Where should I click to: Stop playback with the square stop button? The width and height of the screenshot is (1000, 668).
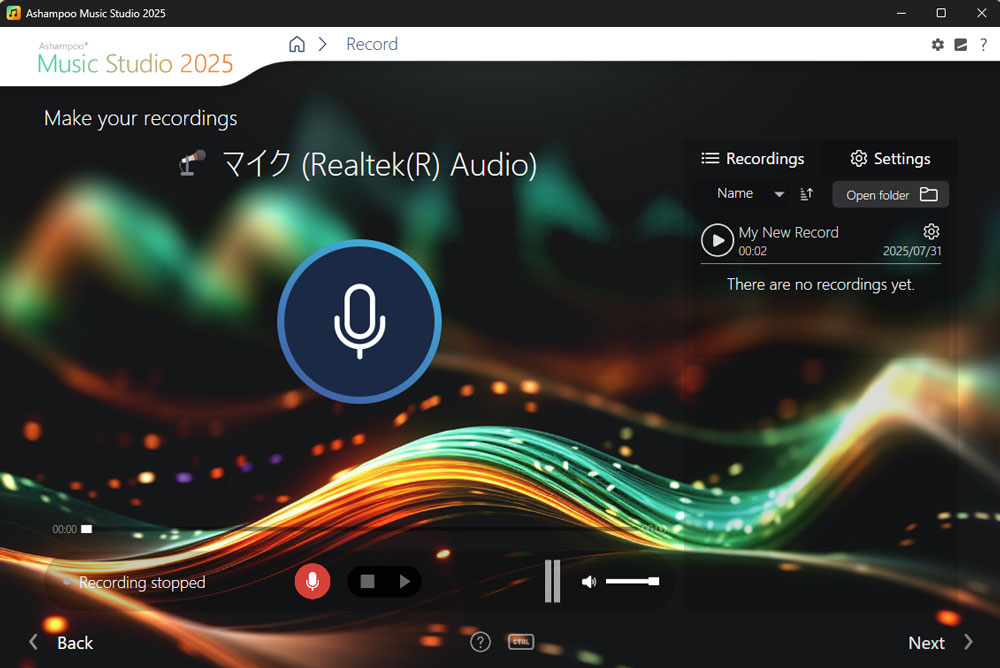coord(367,581)
